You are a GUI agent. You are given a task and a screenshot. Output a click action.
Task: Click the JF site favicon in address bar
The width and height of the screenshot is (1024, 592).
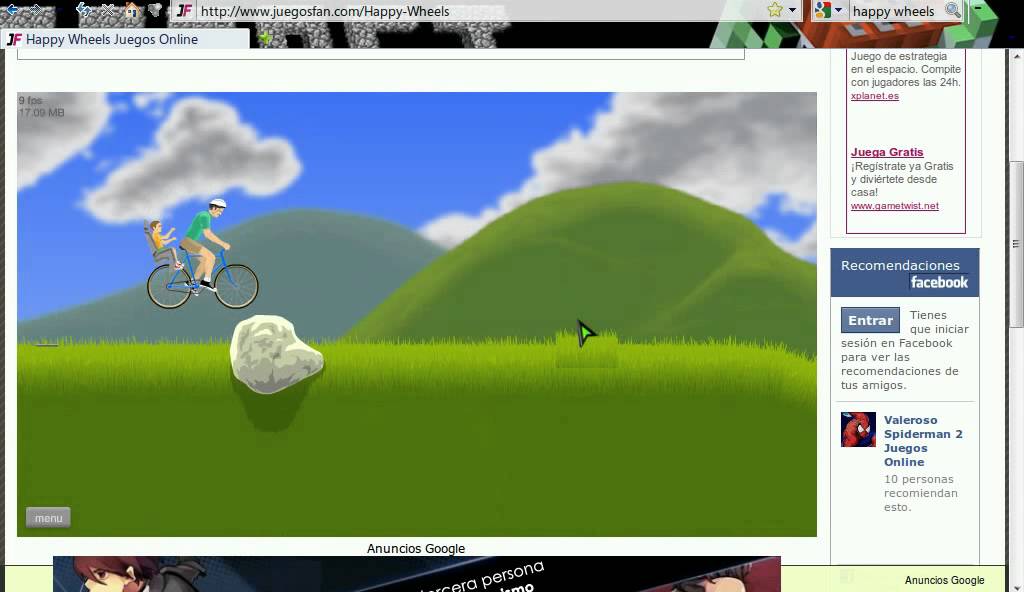[185, 10]
